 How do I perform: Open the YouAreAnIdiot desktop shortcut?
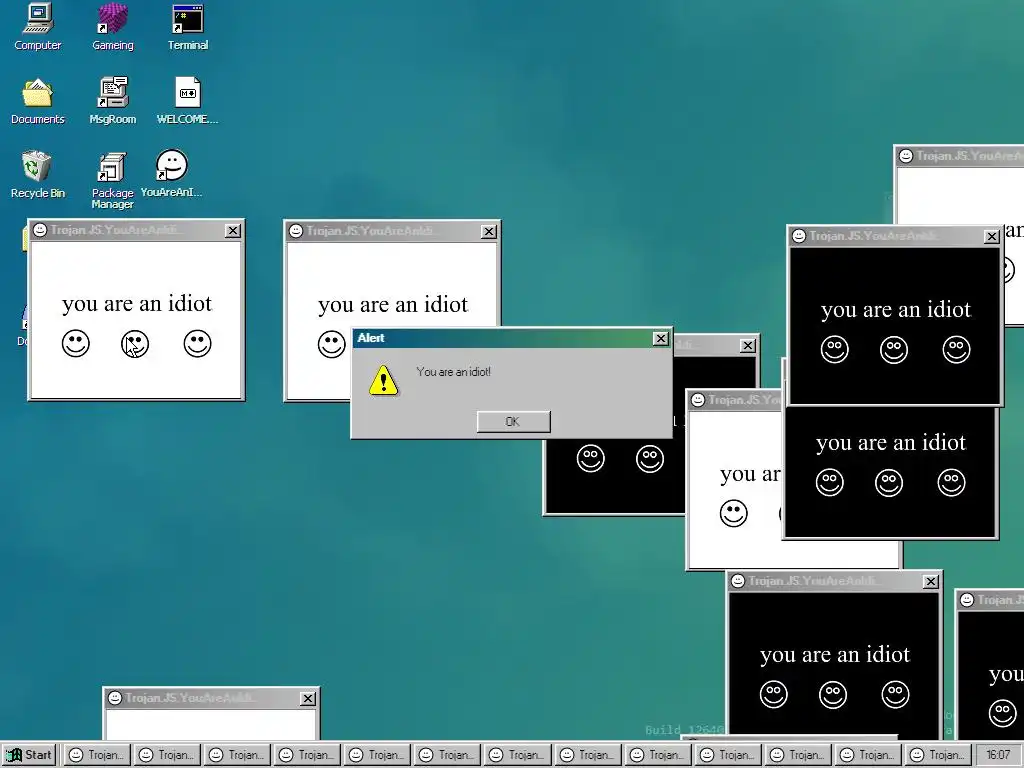pyautogui.click(x=171, y=174)
